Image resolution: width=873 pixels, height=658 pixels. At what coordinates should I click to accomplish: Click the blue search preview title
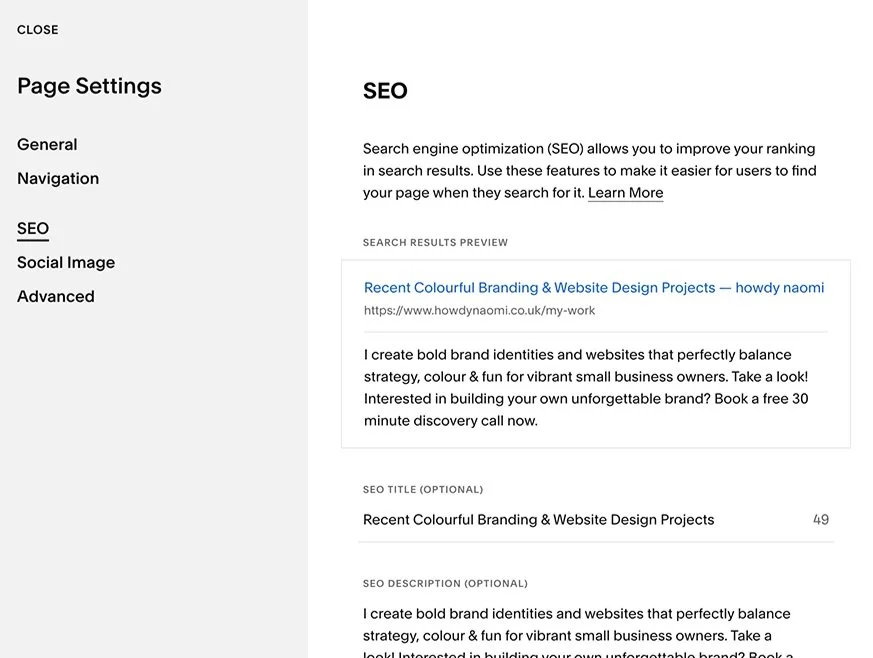pyautogui.click(x=594, y=288)
